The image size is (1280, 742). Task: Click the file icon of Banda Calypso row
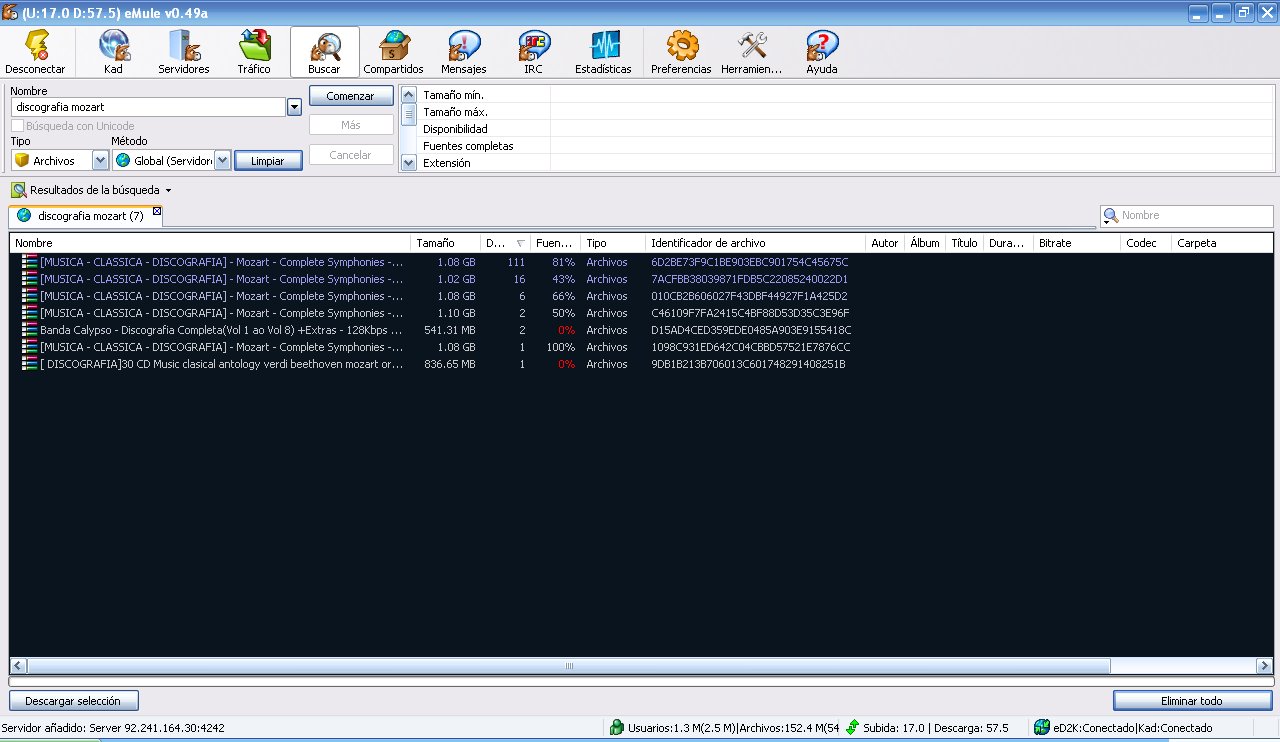coord(29,330)
